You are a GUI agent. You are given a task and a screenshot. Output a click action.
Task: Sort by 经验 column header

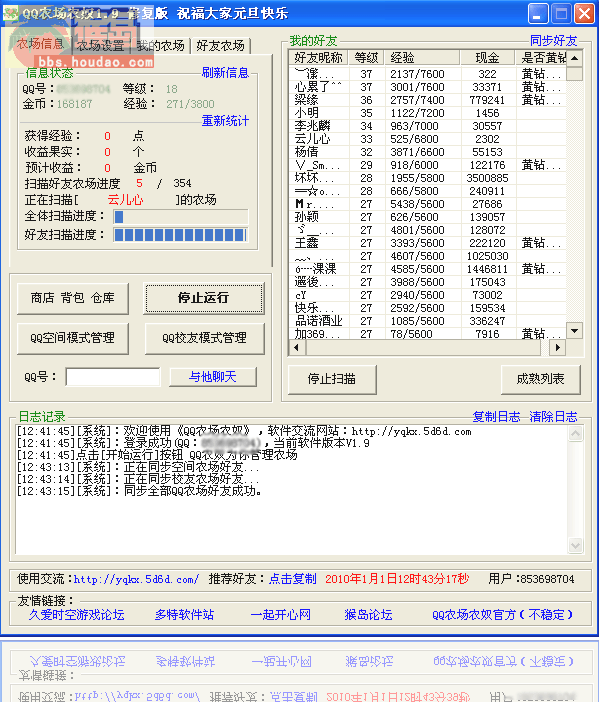click(x=422, y=57)
